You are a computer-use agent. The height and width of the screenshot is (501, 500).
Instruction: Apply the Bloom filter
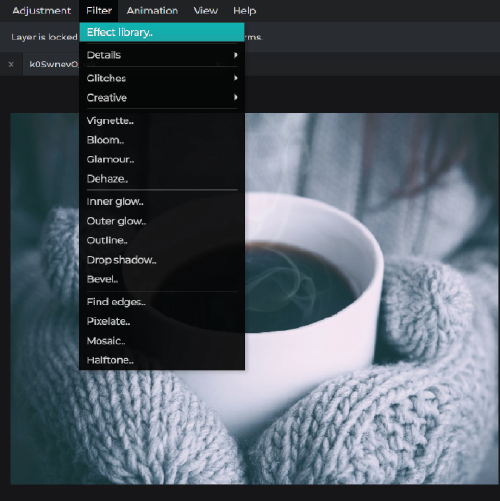[162, 140]
